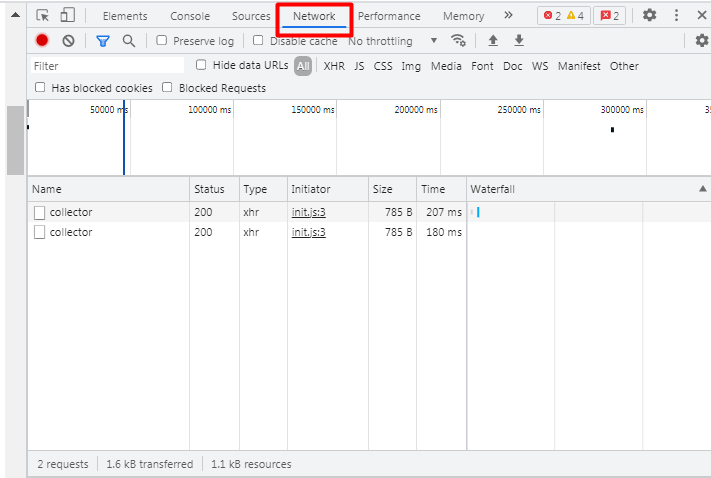Click the red issues badge showing 2

[x=609, y=16]
